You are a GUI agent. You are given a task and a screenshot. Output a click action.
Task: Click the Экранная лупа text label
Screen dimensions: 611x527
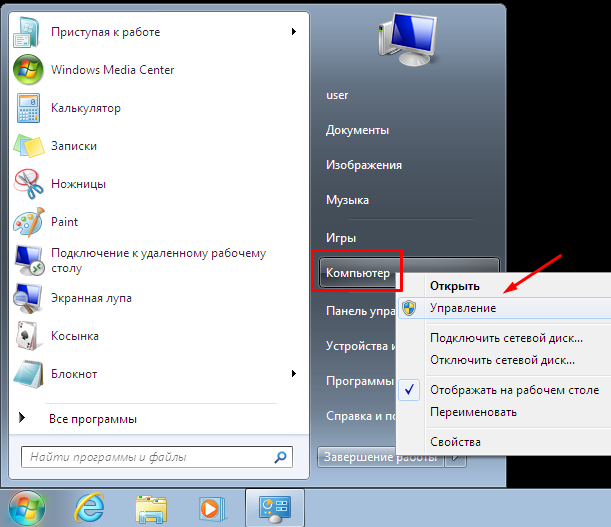click(x=91, y=298)
